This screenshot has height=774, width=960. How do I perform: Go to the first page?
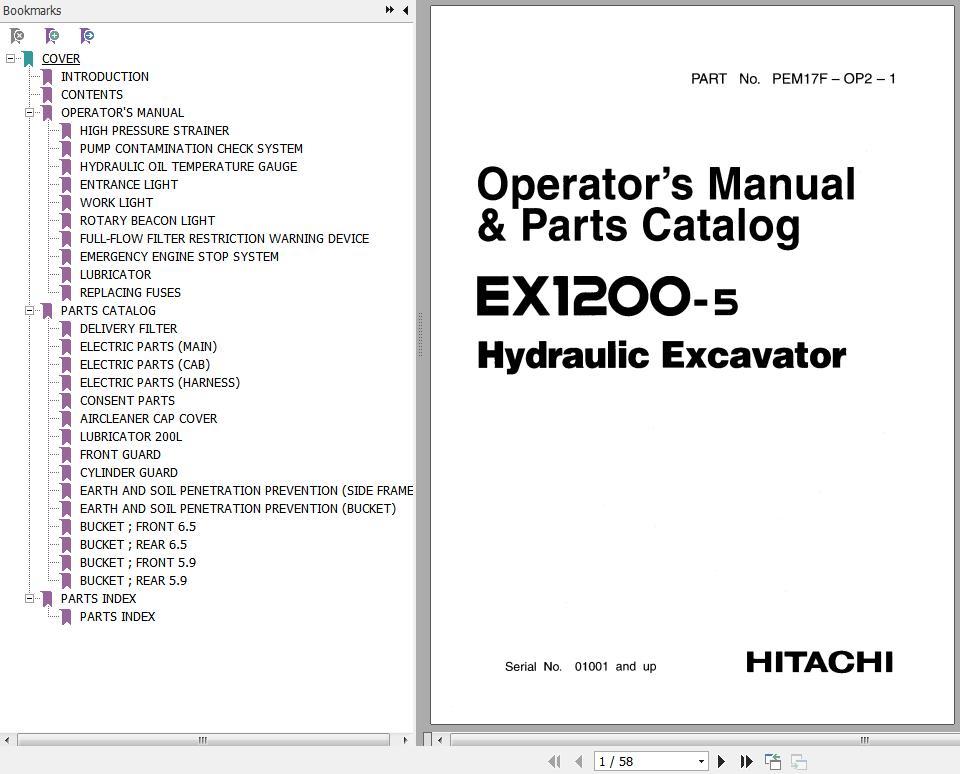pyautogui.click(x=555, y=761)
